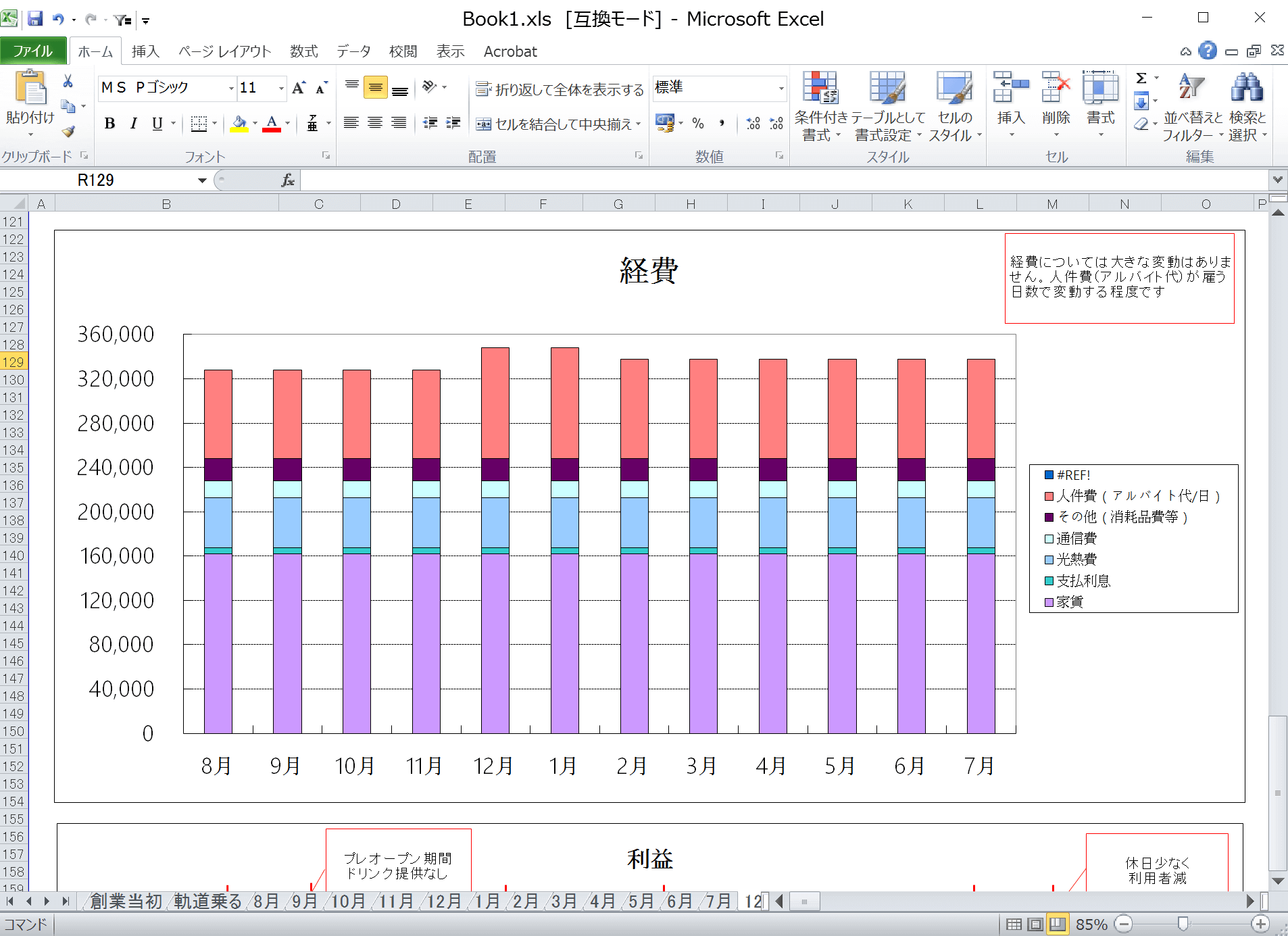Click the Paste clipboard icon
The height and width of the screenshot is (936, 1288).
pyautogui.click(x=30, y=89)
